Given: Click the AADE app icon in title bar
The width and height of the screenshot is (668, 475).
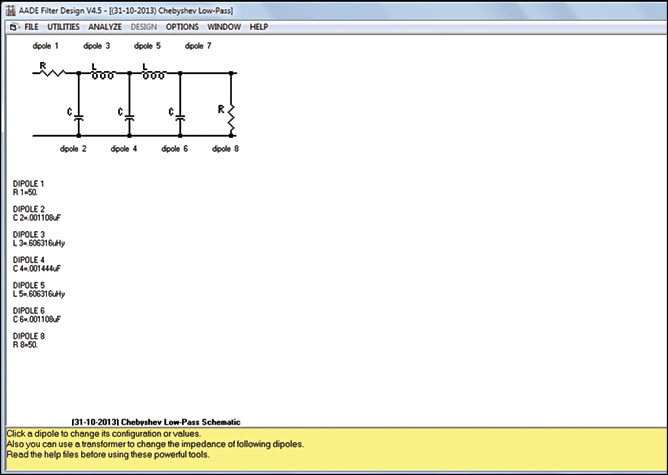Looking at the screenshot, I should coord(7,9).
